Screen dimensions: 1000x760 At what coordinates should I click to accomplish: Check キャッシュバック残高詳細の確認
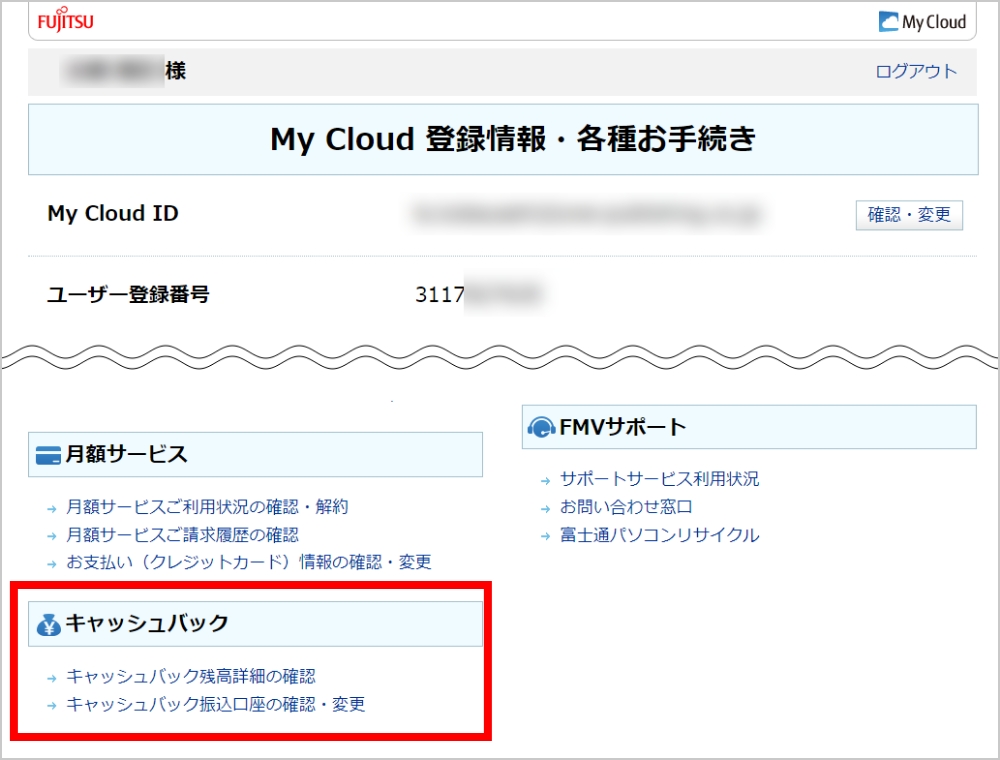click(x=190, y=677)
